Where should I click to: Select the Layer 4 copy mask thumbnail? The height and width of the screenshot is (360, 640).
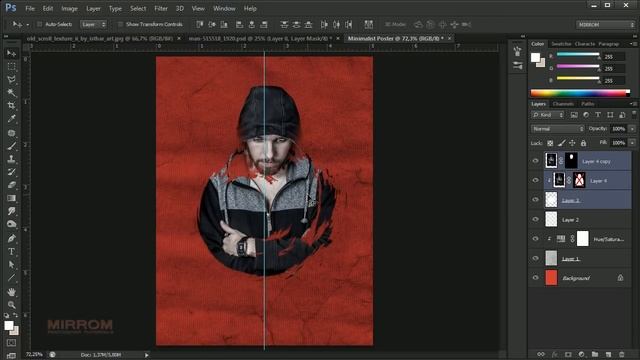[571, 161]
